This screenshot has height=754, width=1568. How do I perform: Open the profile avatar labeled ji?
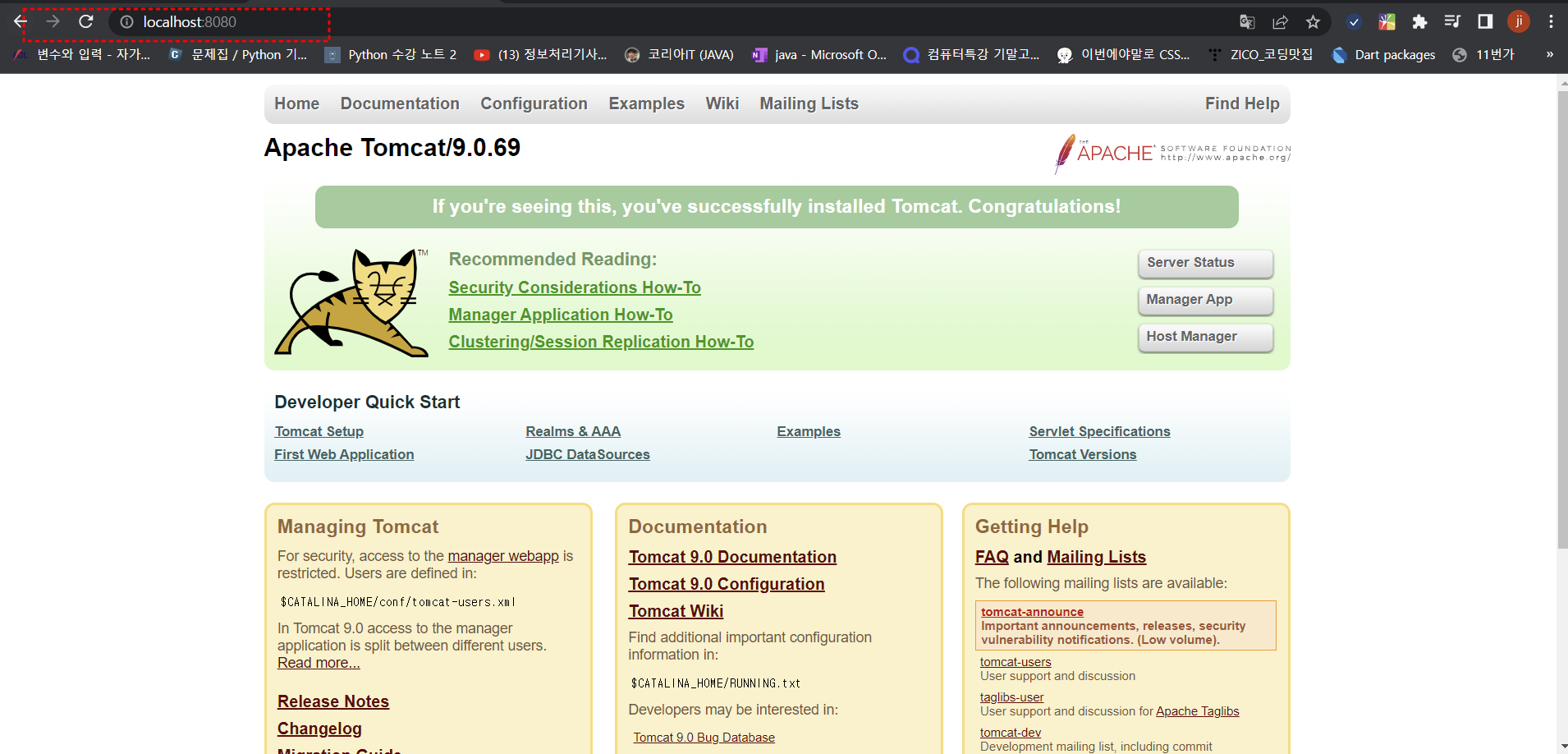pos(1519,21)
